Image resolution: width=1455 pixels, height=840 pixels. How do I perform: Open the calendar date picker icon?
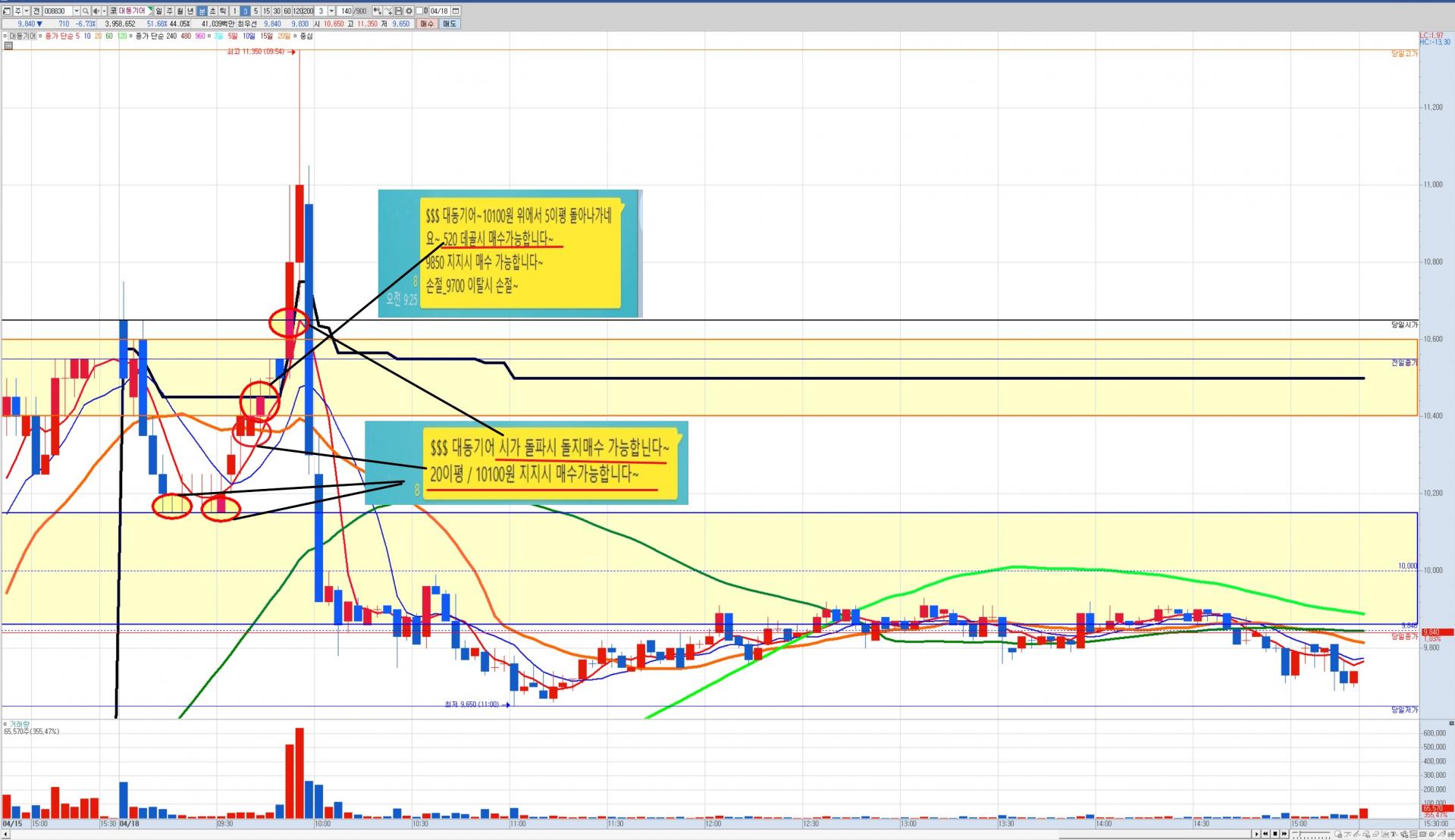click(x=456, y=11)
